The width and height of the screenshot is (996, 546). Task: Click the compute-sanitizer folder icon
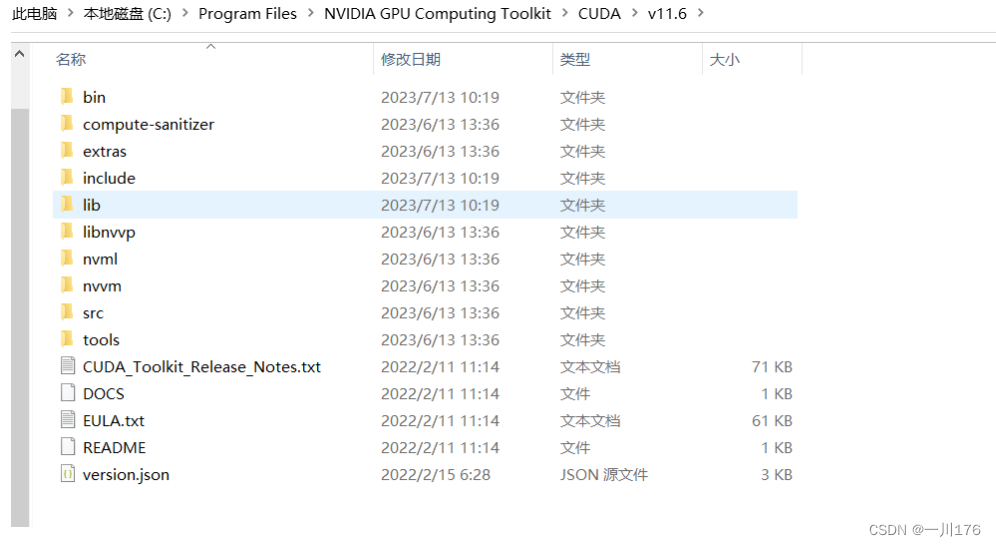tap(67, 123)
